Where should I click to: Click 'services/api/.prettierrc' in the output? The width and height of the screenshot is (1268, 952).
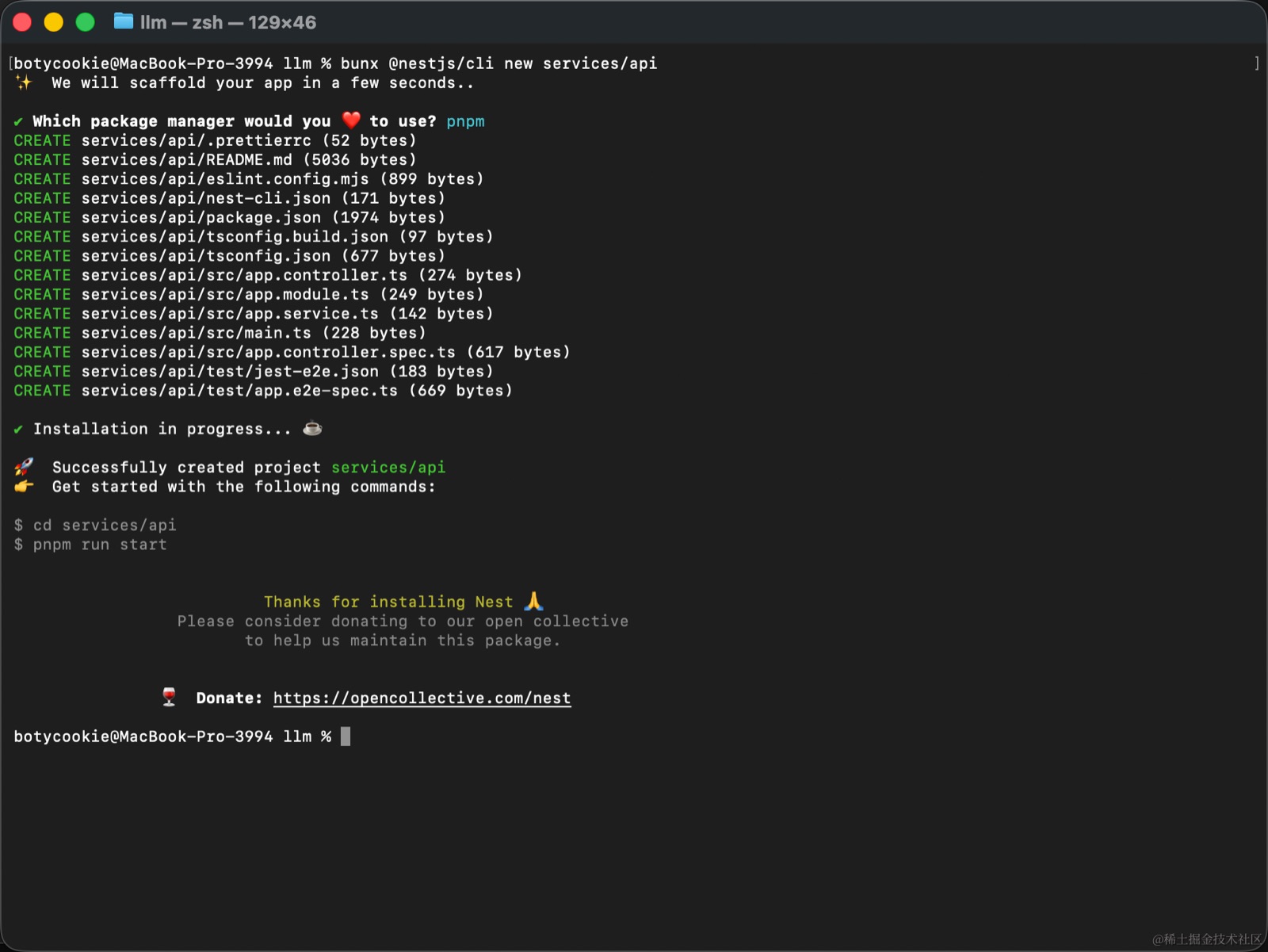(x=197, y=140)
